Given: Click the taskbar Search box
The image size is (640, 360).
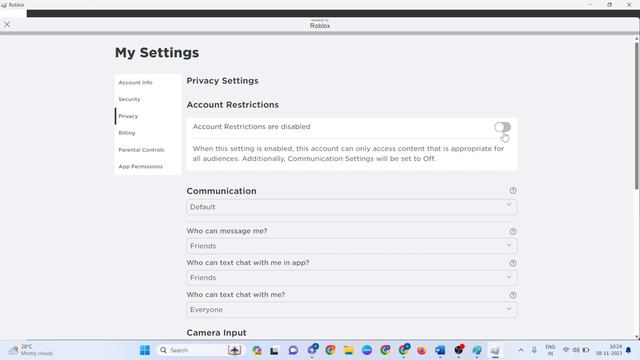Looking at the screenshot, I should point(201,350).
